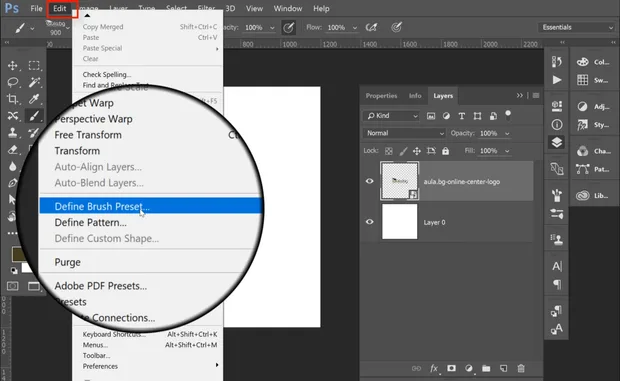Create a new group folder icon
Viewport: 620px width, 381px height.
[486, 368]
